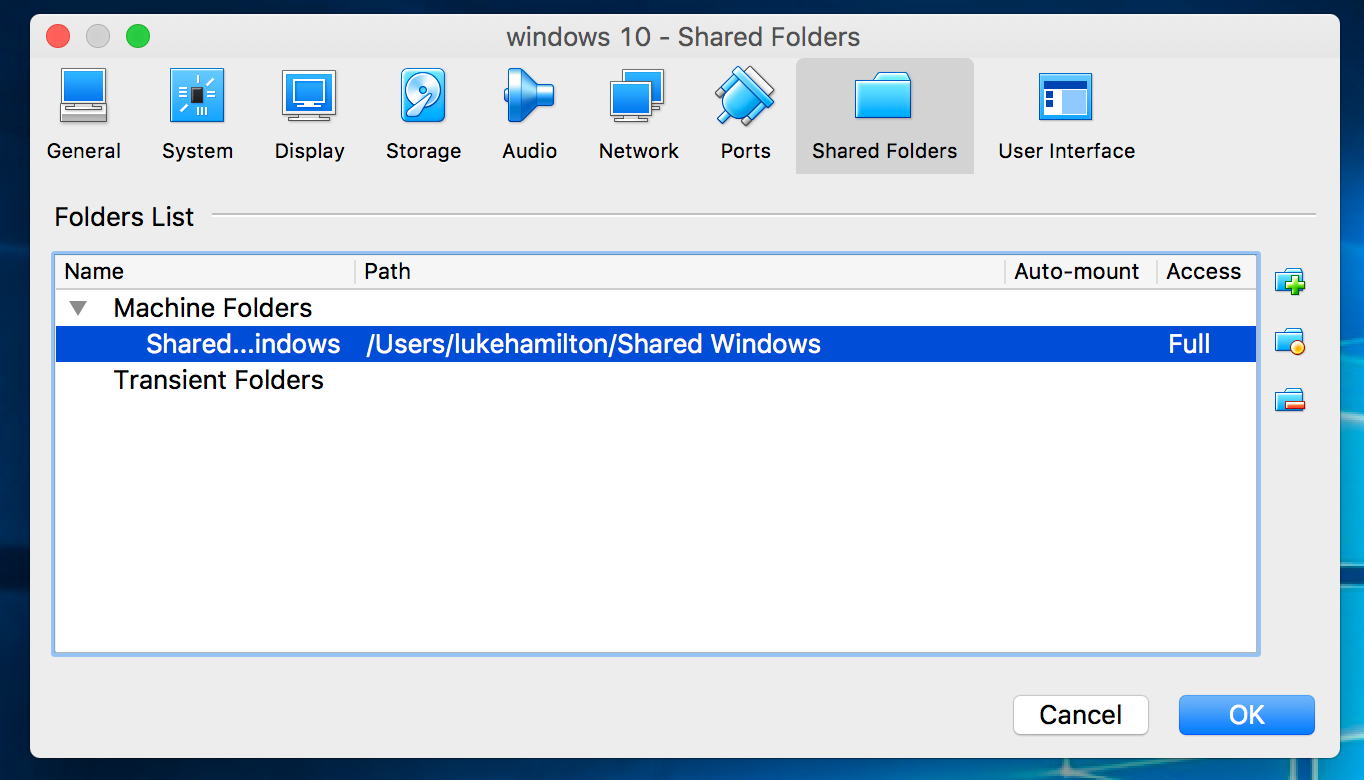
Task: Click the Name column header
Action: [205, 272]
